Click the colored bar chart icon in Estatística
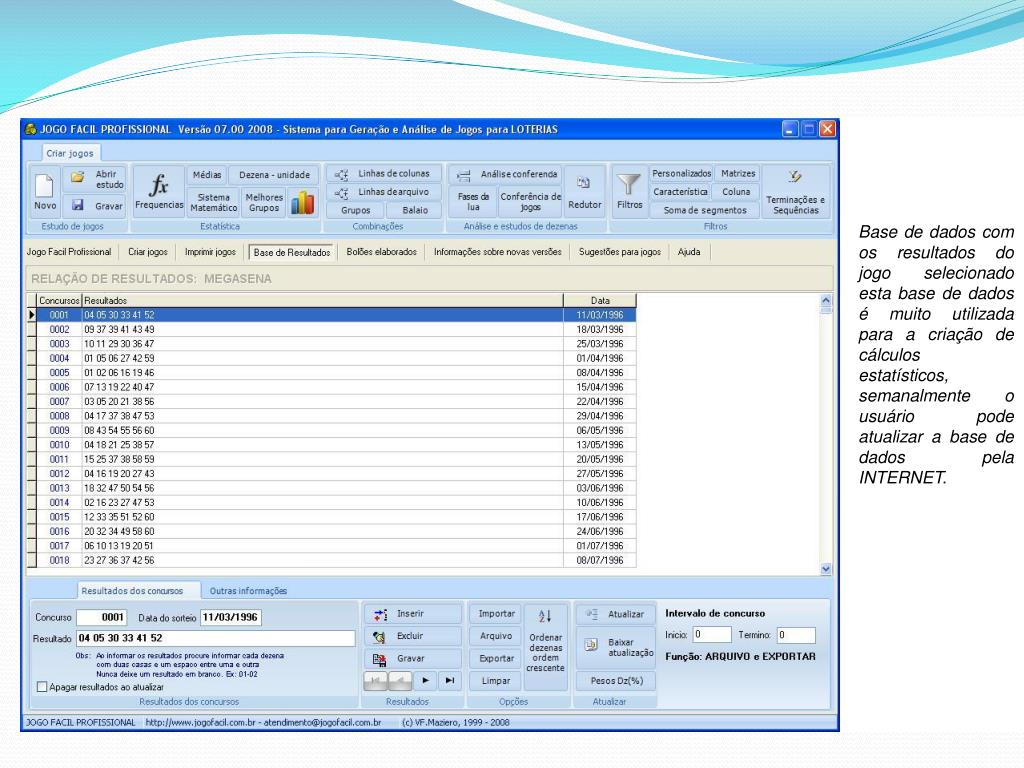Viewport: 1024px width, 768px height. [302, 202]
